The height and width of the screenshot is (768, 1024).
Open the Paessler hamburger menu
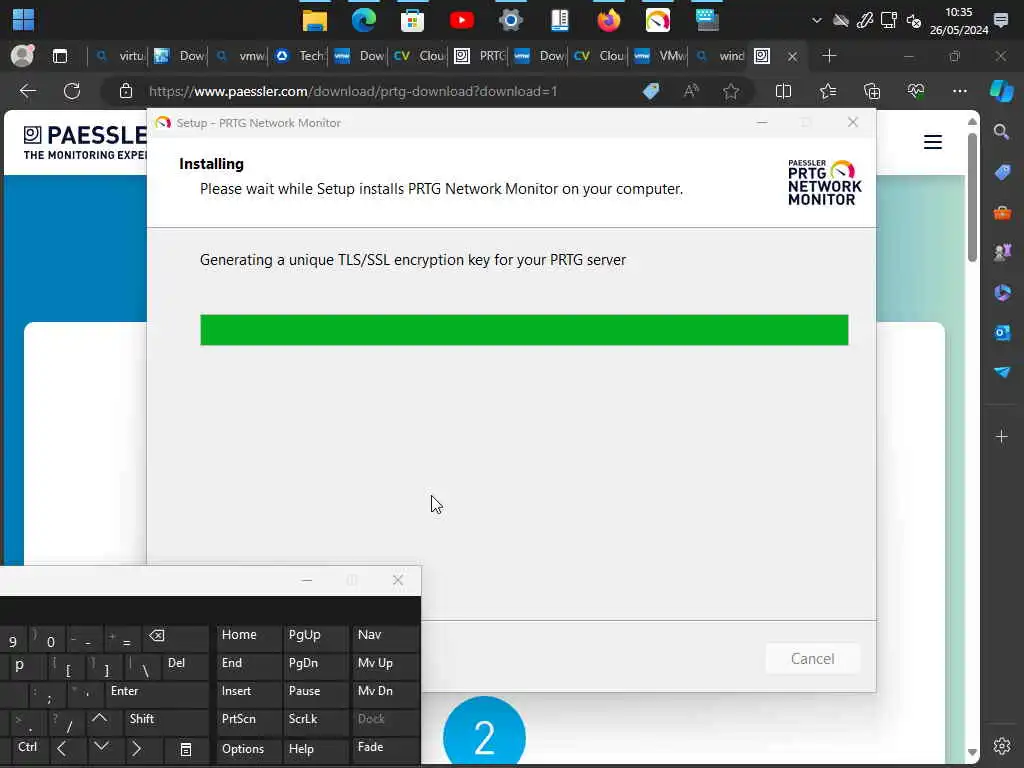933,142
